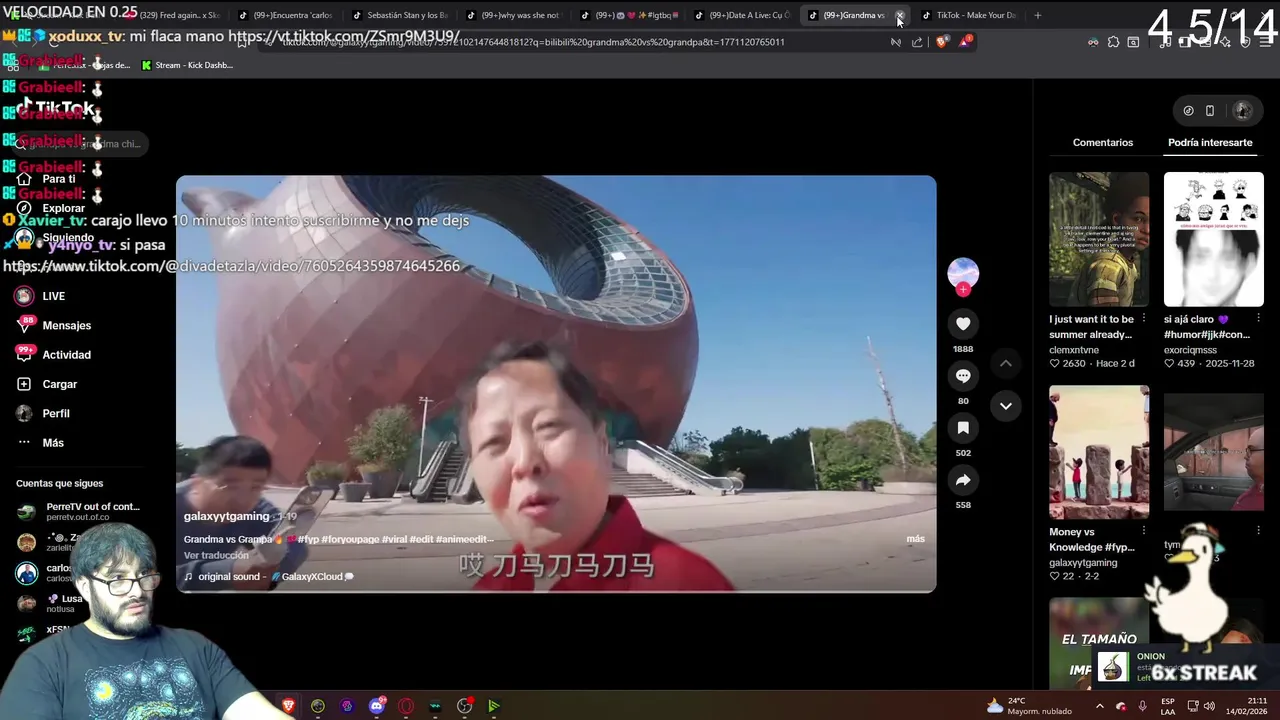Like the video with the heart icon
Viewport: 1280px width, 720px height.
(x=963, y=324)
